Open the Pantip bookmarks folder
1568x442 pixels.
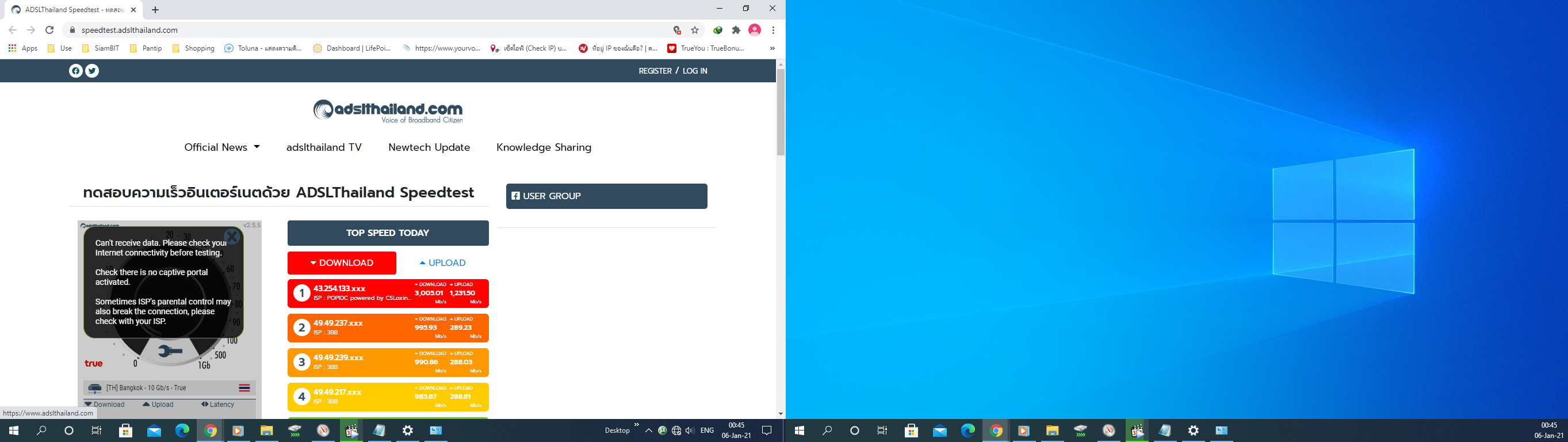pos(146,48)
